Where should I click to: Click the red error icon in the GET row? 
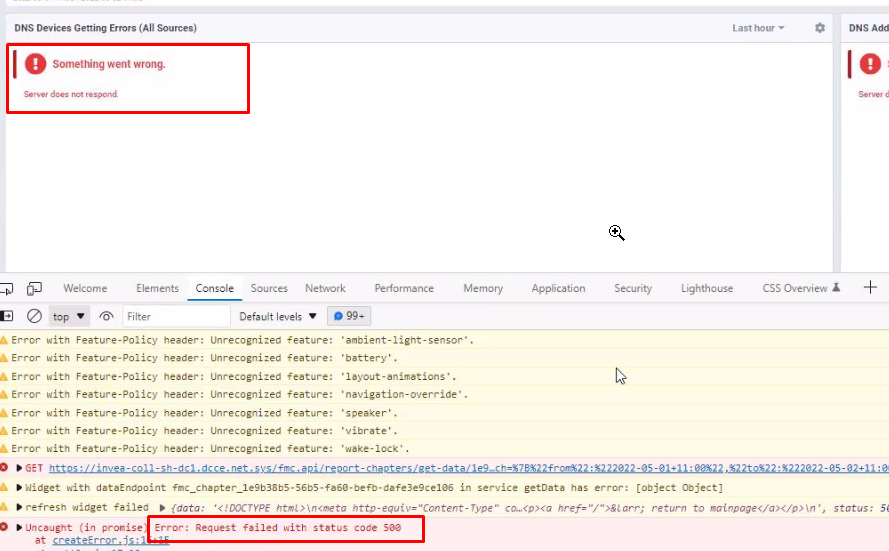click(4, 467)
